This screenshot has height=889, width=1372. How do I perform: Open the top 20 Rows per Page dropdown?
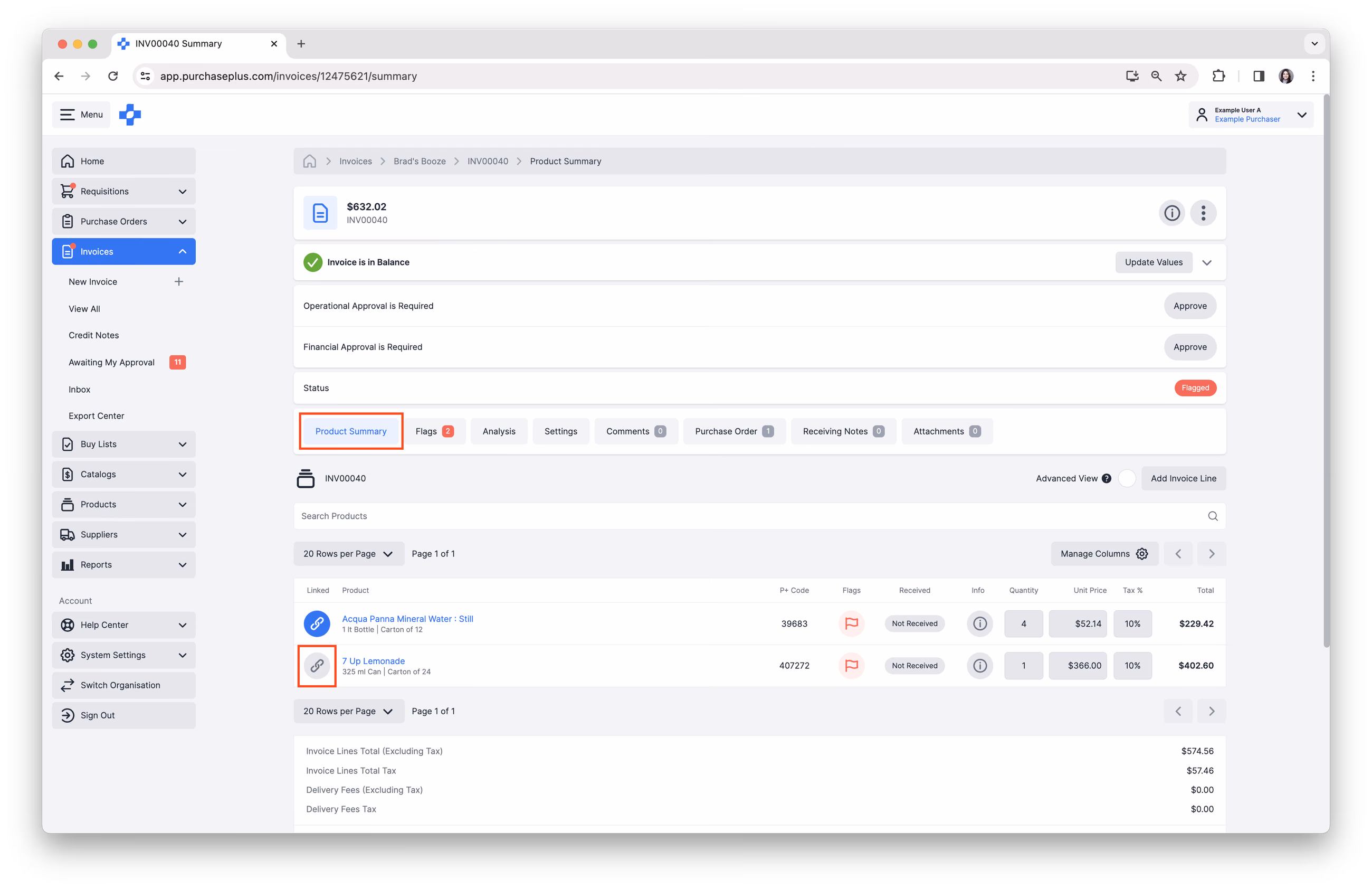pyautogui.click(x=349, y=553)
